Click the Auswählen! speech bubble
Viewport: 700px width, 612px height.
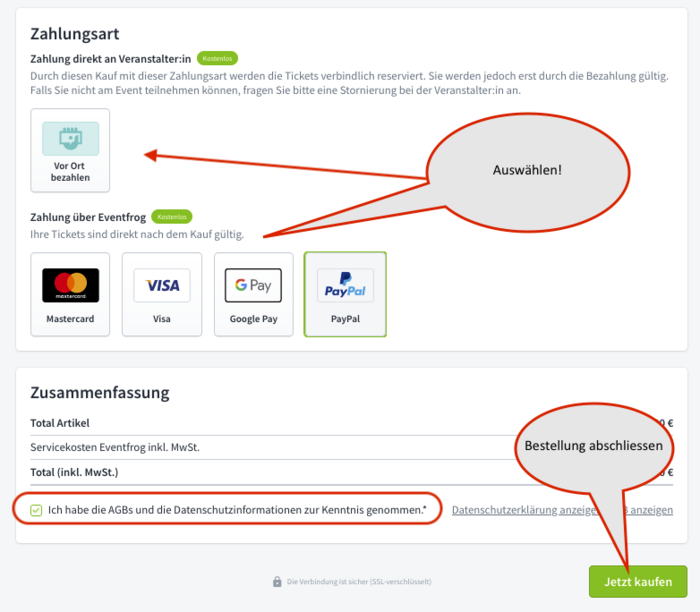pyautogui.click(x=528, y=172)
